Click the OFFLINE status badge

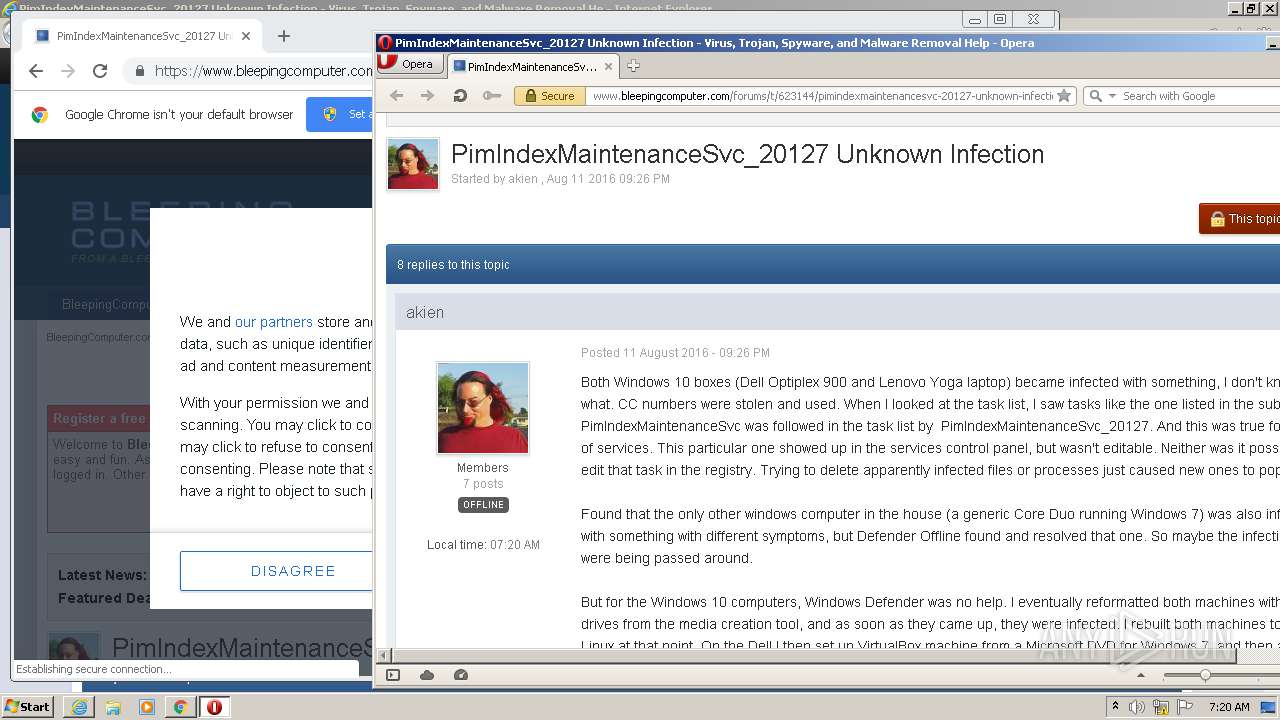(x=483, y=505)
